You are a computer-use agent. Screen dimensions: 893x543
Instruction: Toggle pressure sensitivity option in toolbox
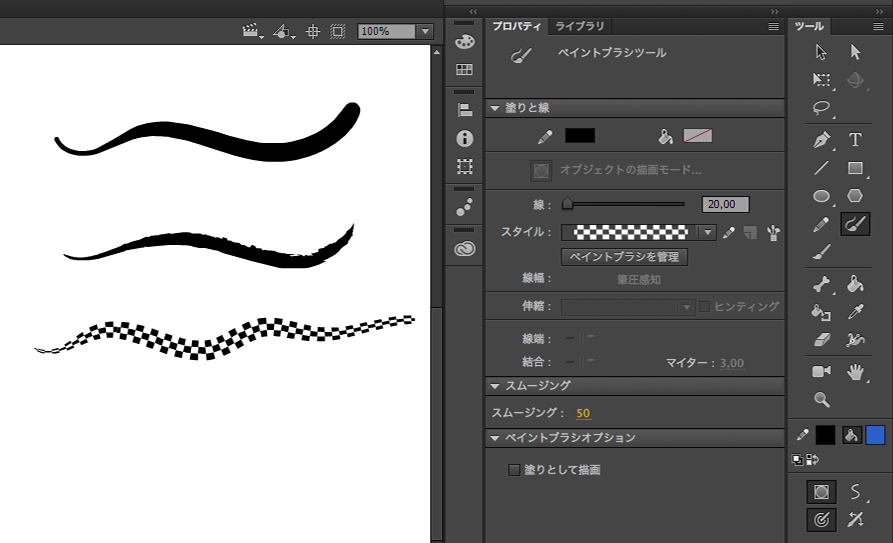[x=821, y=520]
